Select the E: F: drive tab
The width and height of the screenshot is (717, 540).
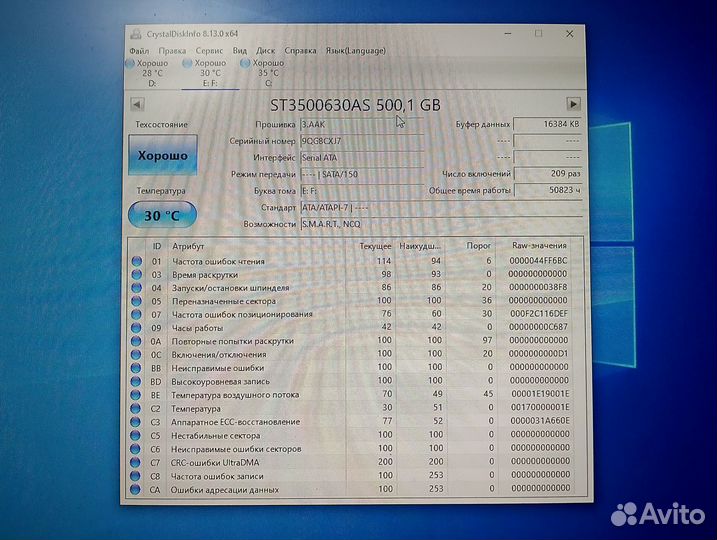210,73
